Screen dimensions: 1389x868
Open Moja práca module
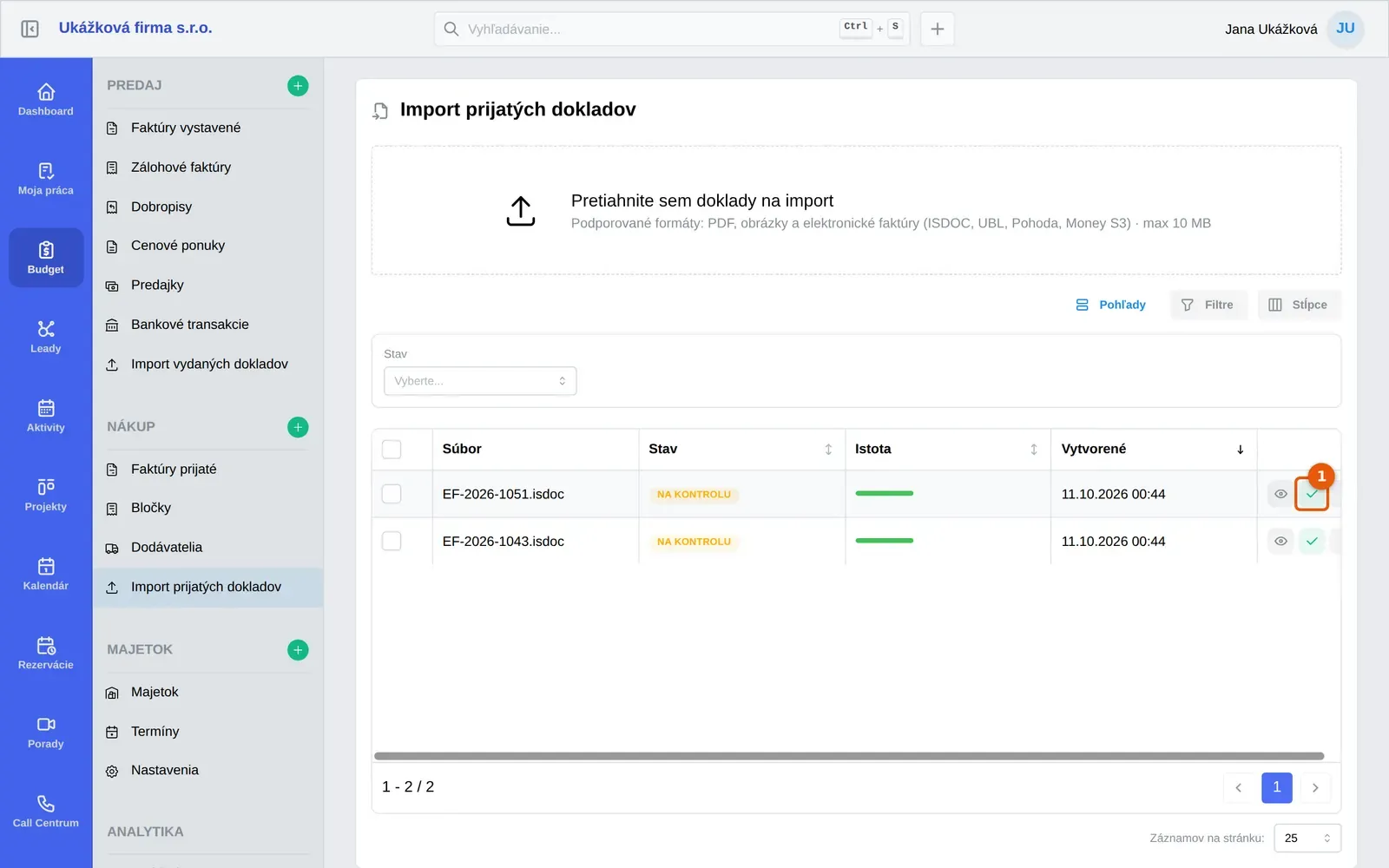click(x=46, y=179)
